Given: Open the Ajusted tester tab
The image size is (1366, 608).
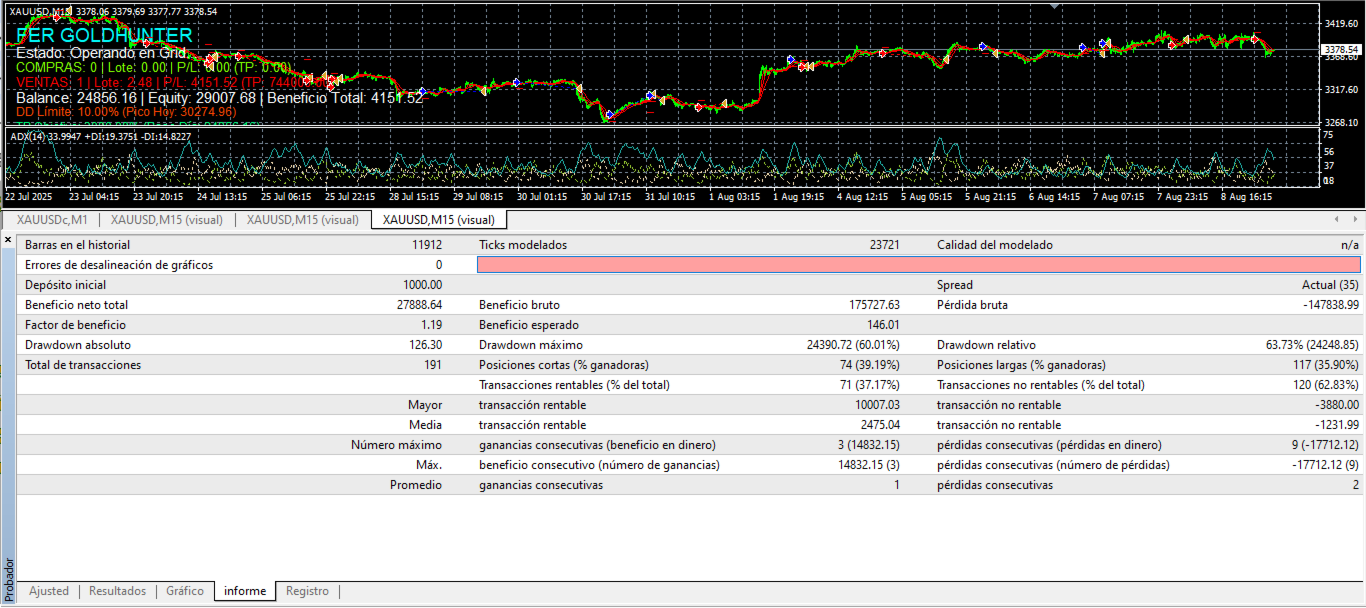Looking at the screenshot, I should pyautogui.click(x=49, y=591).
